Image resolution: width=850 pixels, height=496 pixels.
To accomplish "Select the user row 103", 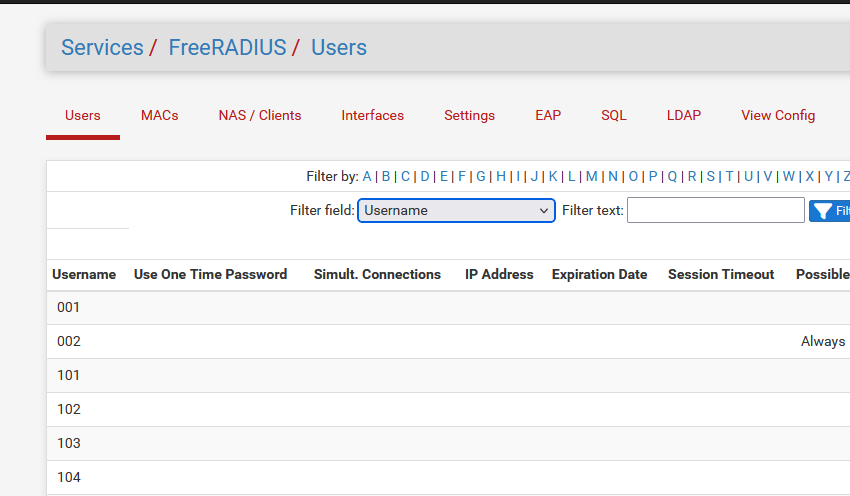I will tap(68, 444).
